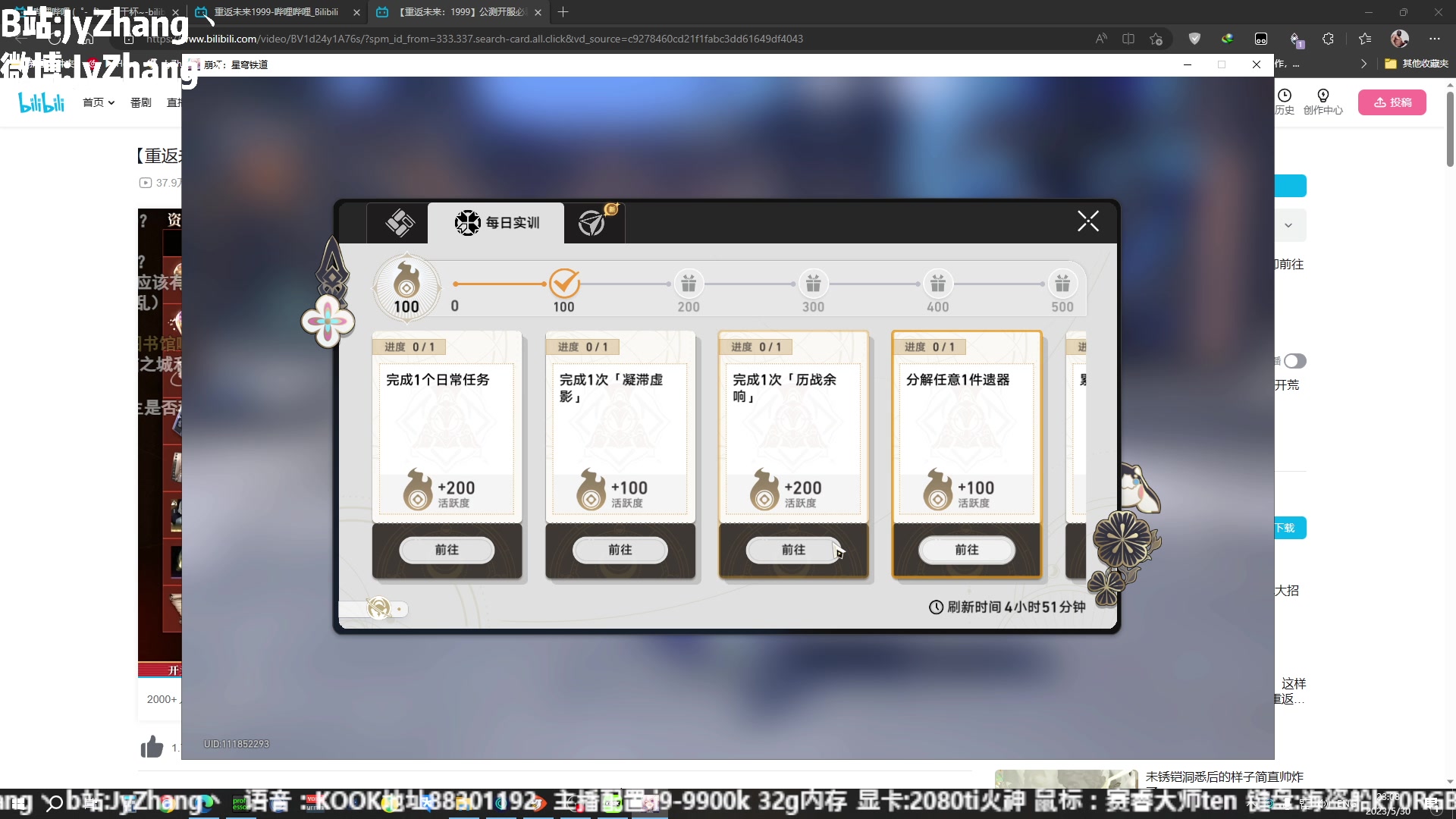Close the 公测开服 browser tab
Screen dimensions: 1456x819
pos(538,12)
